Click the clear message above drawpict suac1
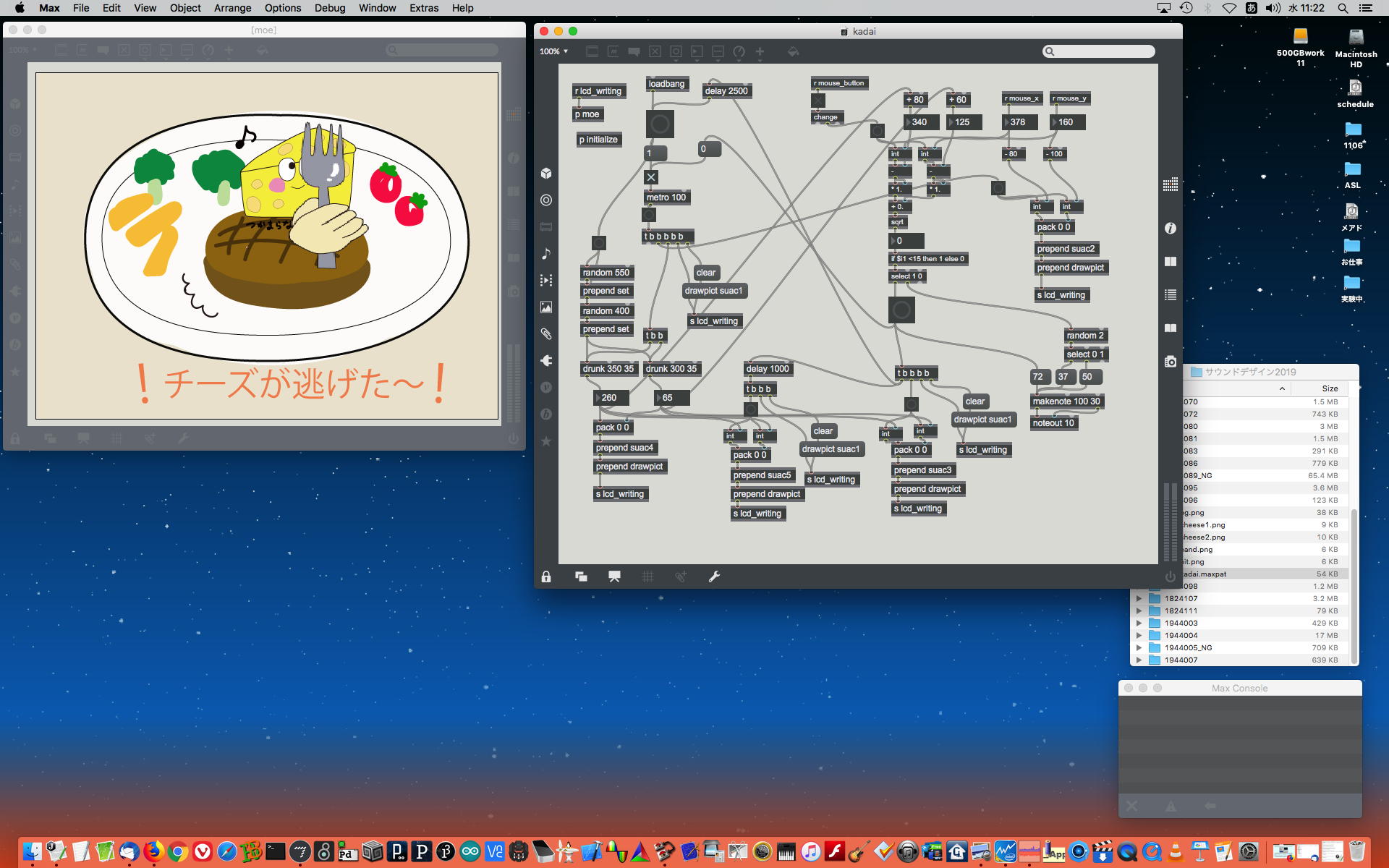 705,273
